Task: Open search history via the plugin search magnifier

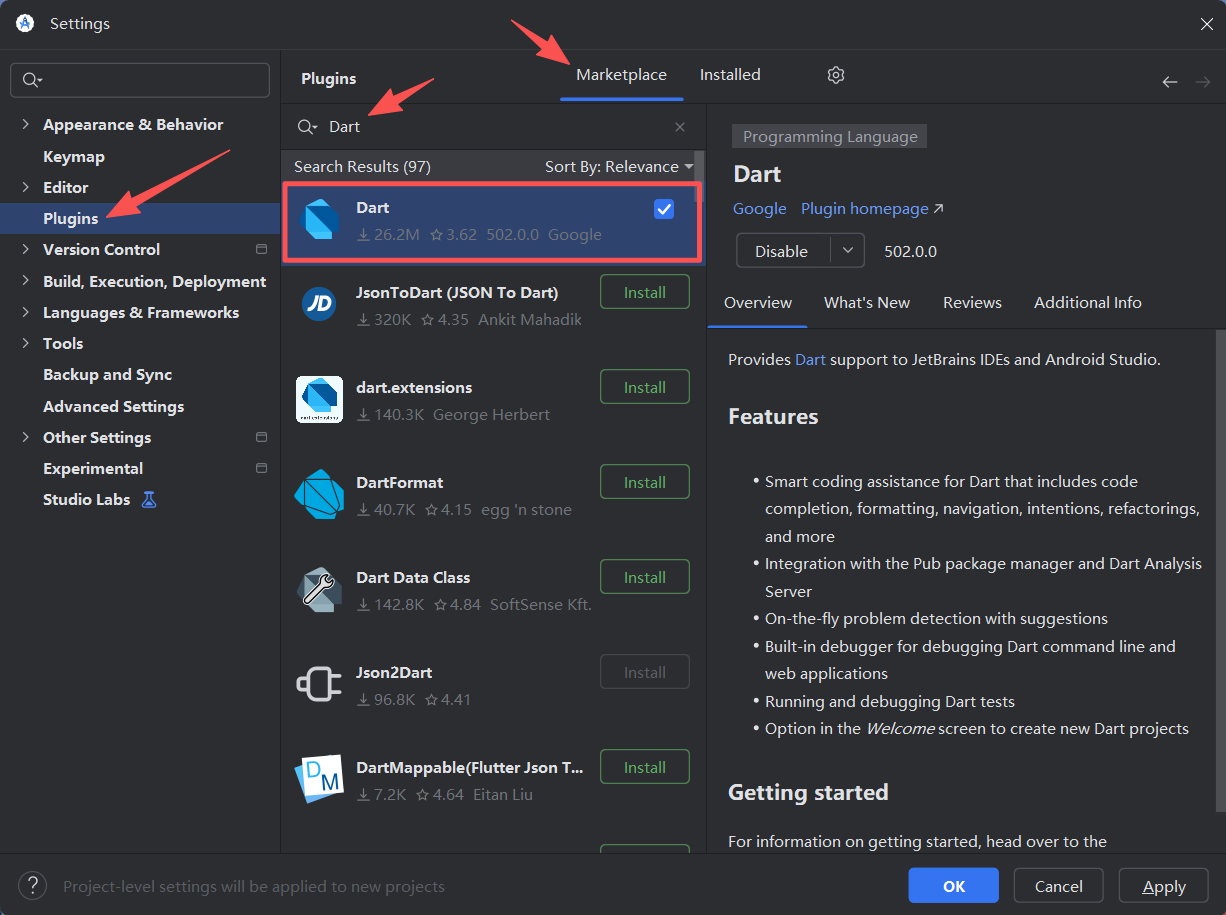Action: coord(307,127)
